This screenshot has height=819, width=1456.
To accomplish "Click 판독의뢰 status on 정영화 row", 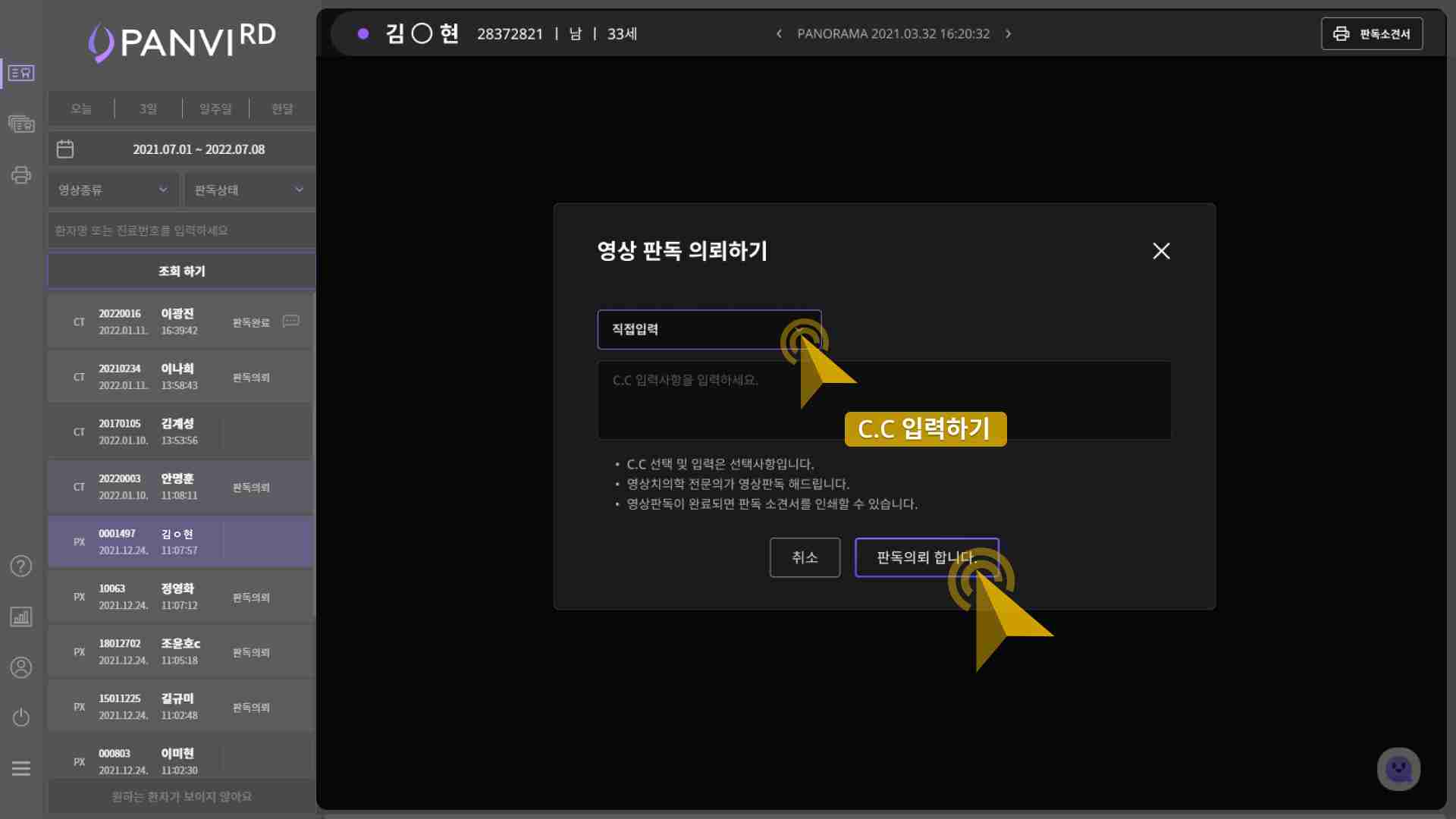I will 251,597.
